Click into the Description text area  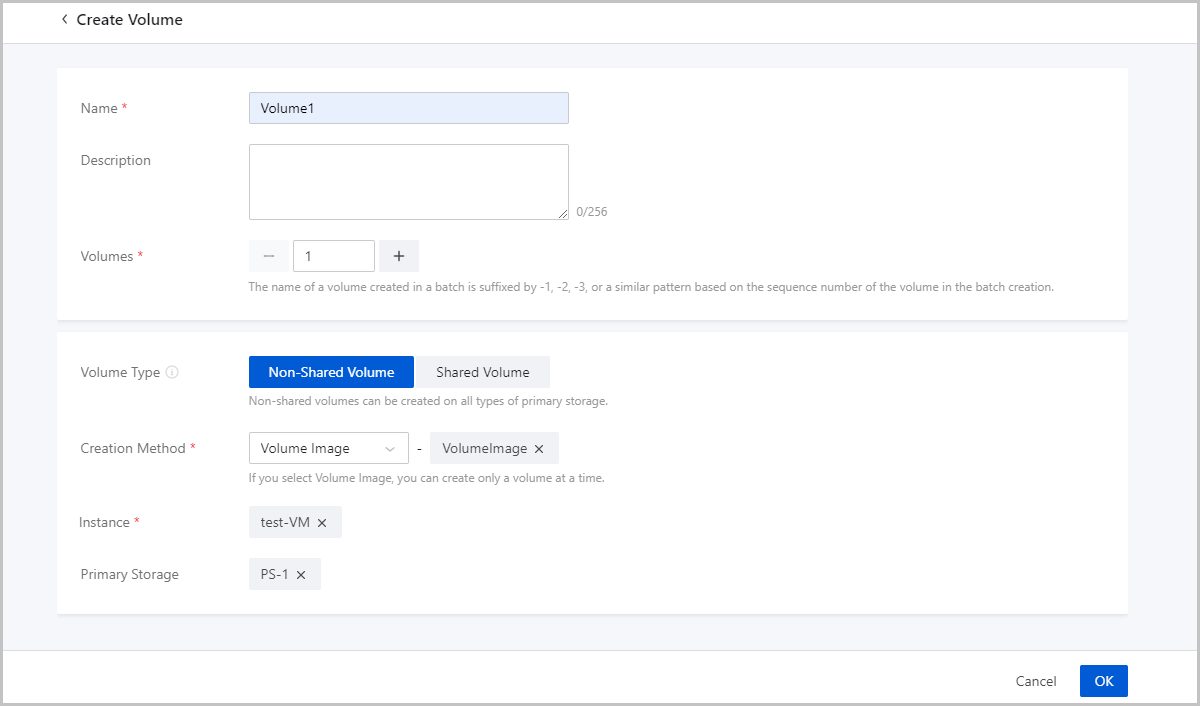409,182
